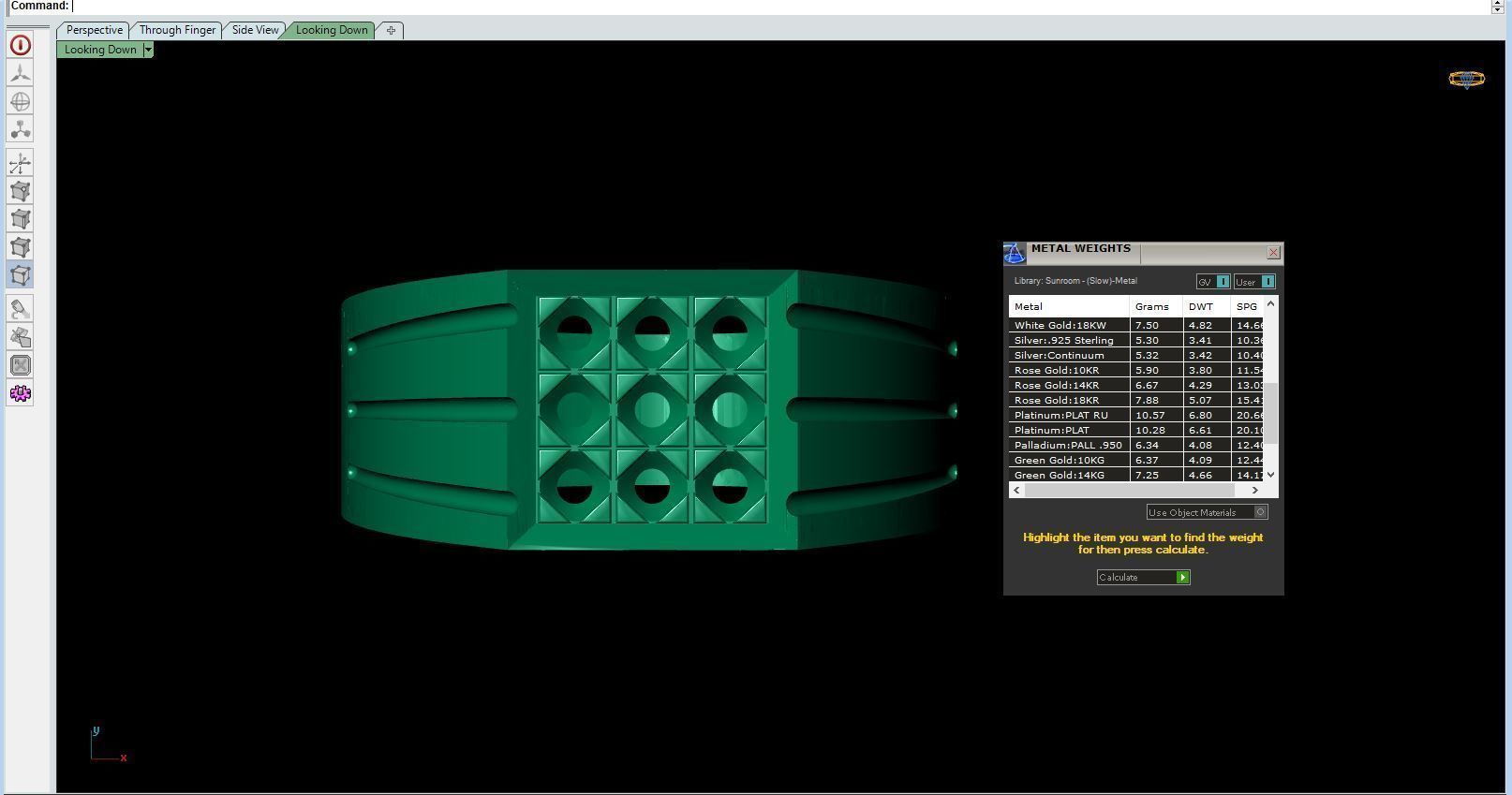Toggle the Use Object Materials option
The height and width of the screenshot is (795, 1512).
coord(1208,512)
